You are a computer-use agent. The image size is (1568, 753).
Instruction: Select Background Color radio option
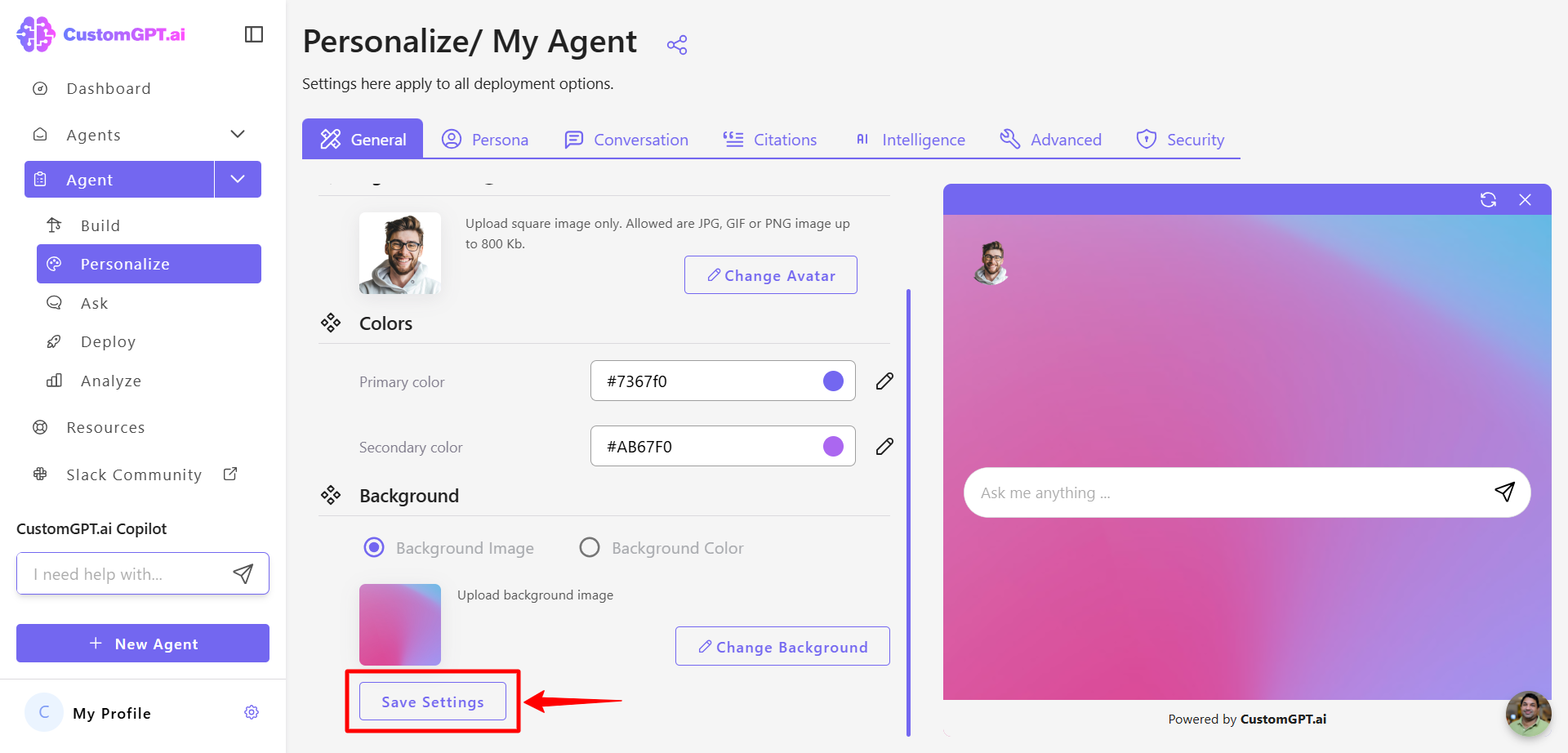pos(590,547)
